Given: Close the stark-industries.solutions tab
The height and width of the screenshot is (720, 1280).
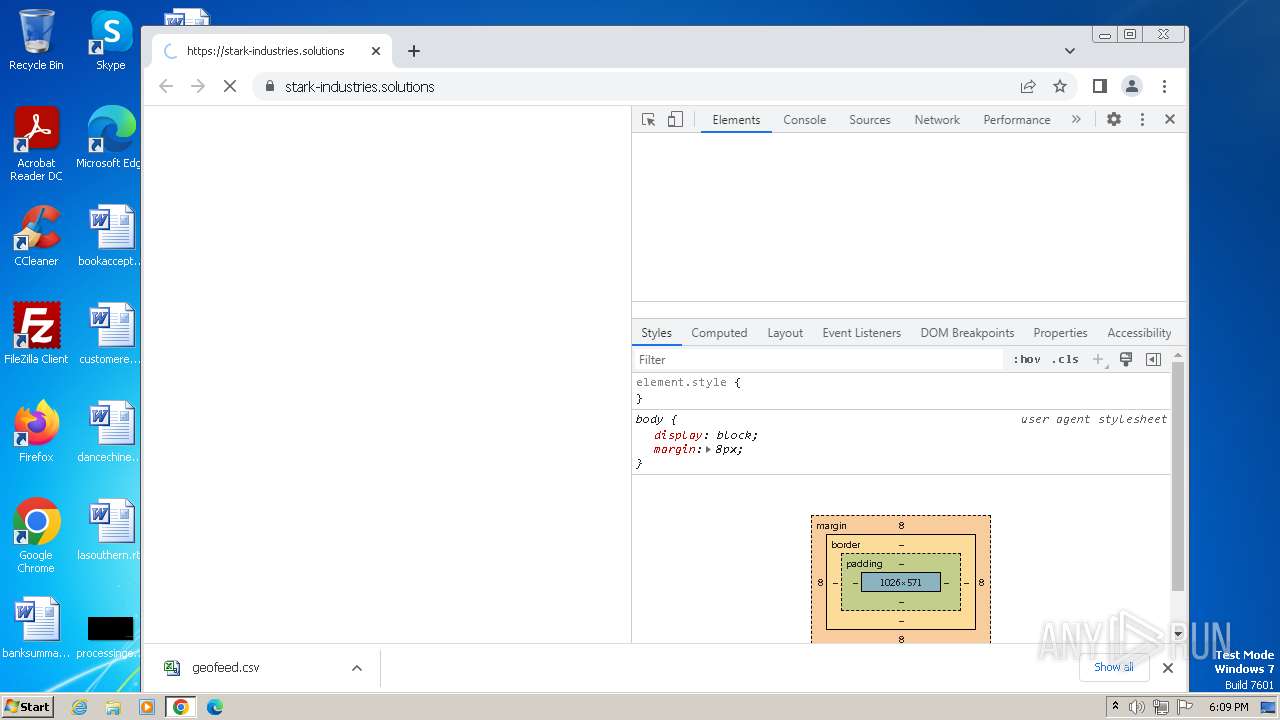Looking at the screenshot, I should coord(376,51).
